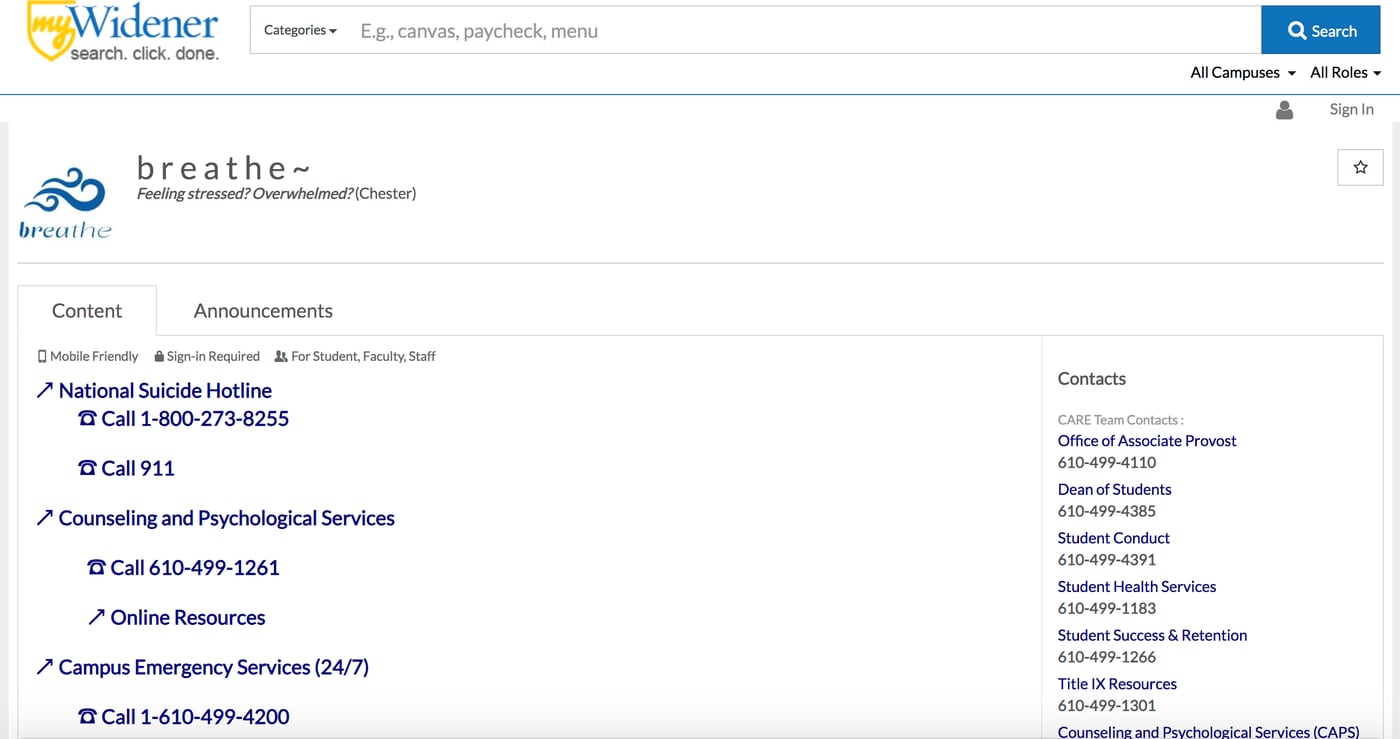Click the user profile silhouette icon
This screenshot has height=739, width=1400.
tap(1285, 110)
